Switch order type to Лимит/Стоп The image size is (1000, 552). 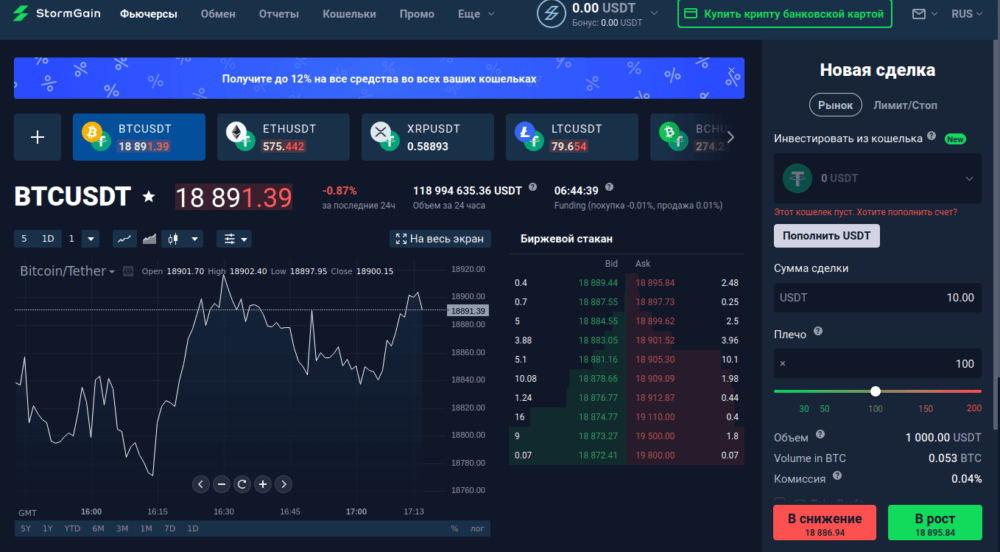click(905, 105)
